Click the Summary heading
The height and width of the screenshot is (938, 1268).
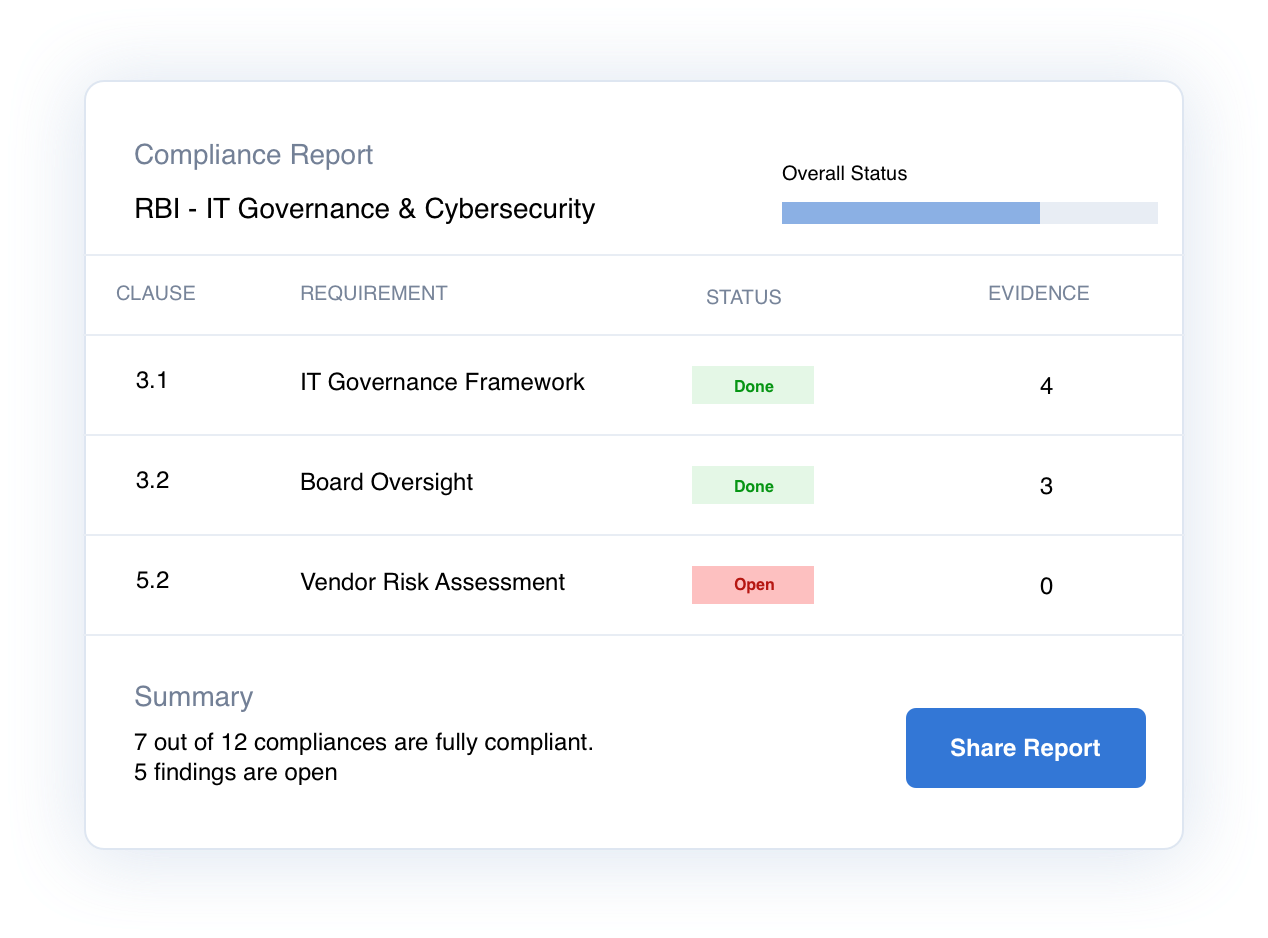(x=193, y=697)
